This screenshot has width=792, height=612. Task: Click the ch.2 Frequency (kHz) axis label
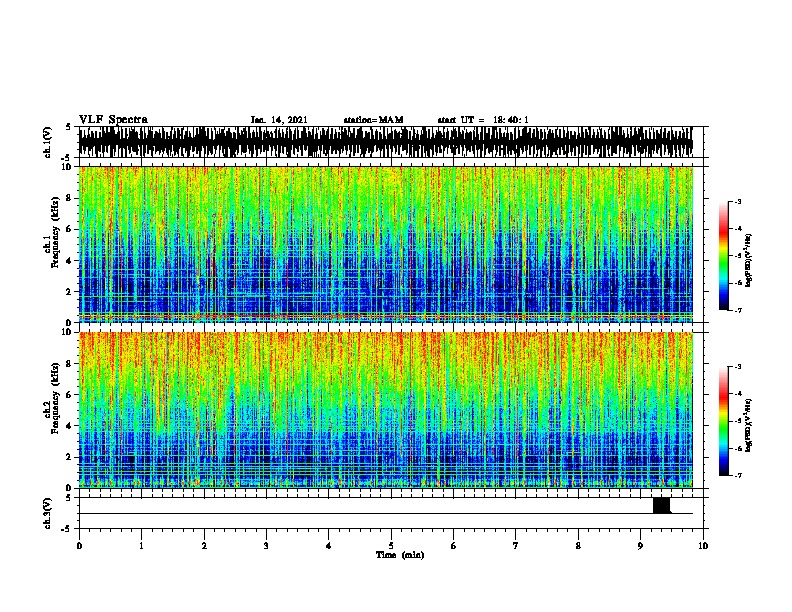[52, 398]
